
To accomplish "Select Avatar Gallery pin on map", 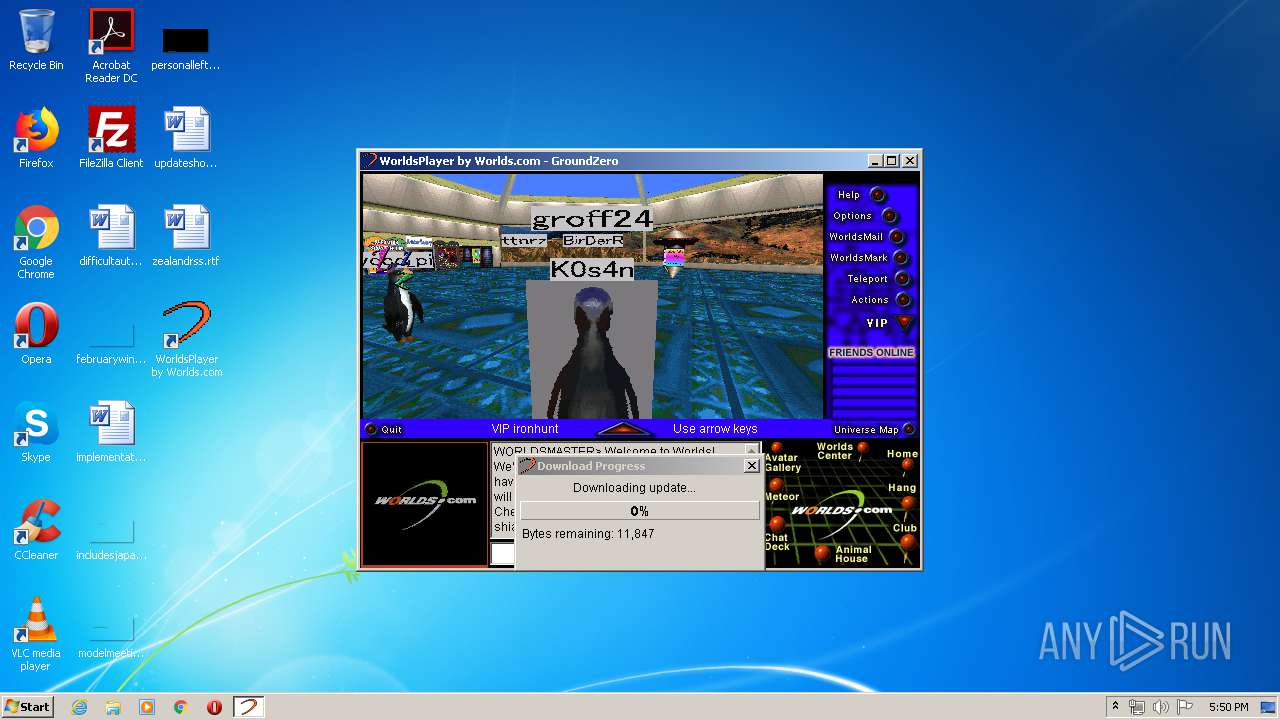I will point(776,449).
